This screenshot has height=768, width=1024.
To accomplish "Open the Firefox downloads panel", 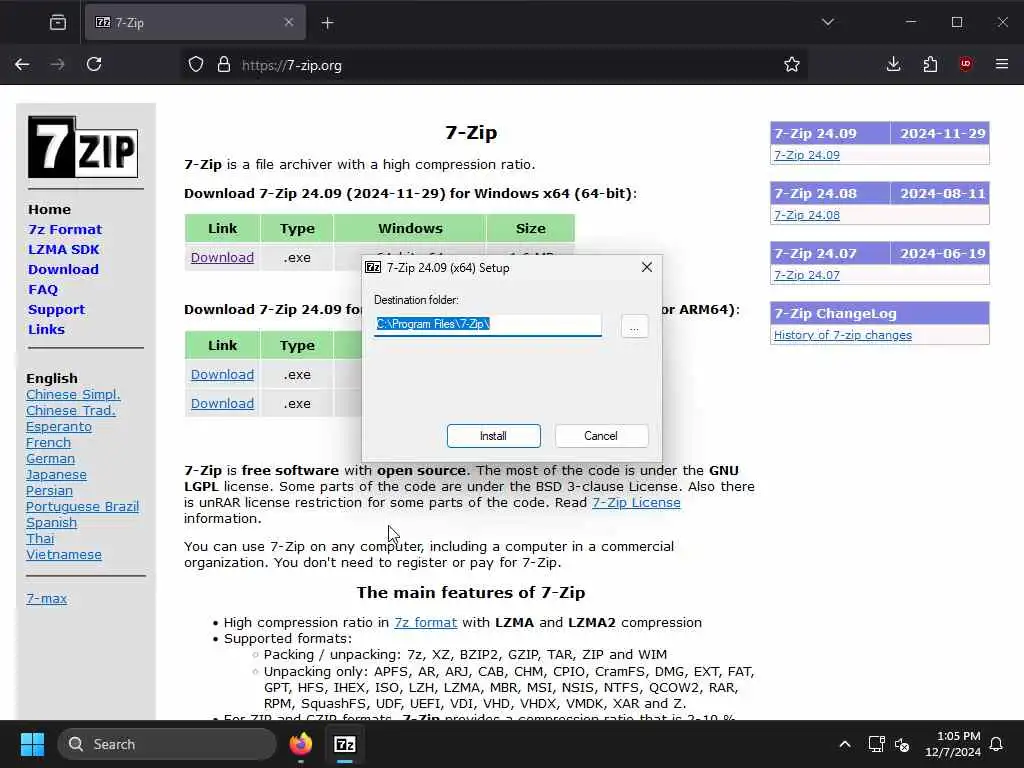I will tap(893, 64).
